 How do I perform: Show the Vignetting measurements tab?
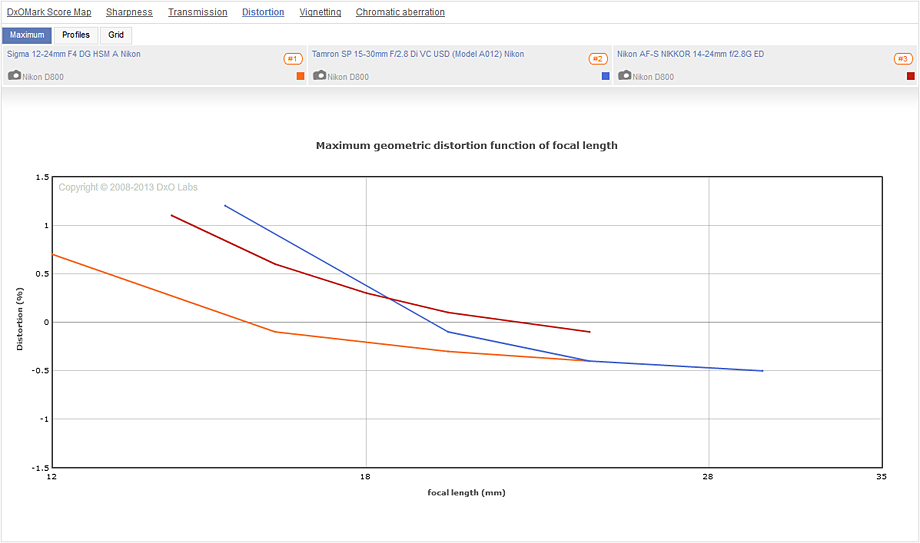pos(320,12)
